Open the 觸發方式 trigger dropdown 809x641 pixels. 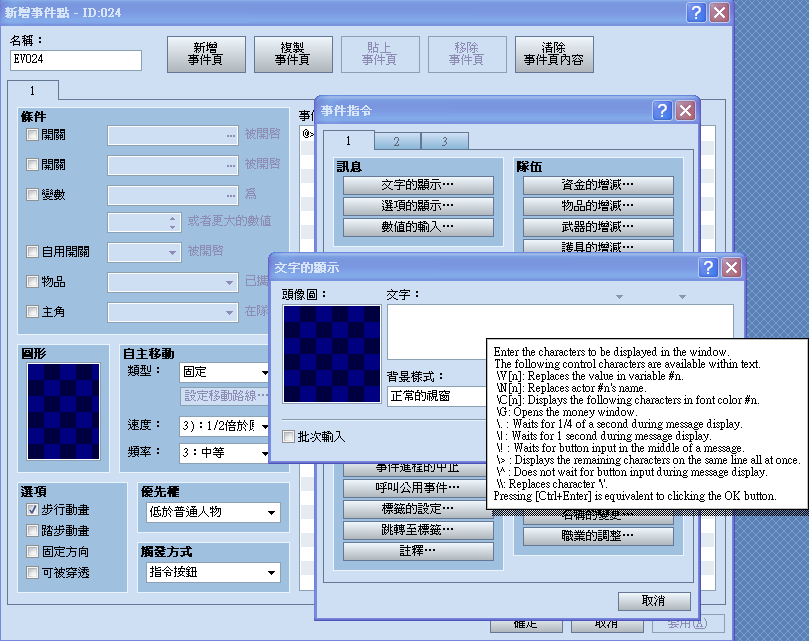pos(213,572)
